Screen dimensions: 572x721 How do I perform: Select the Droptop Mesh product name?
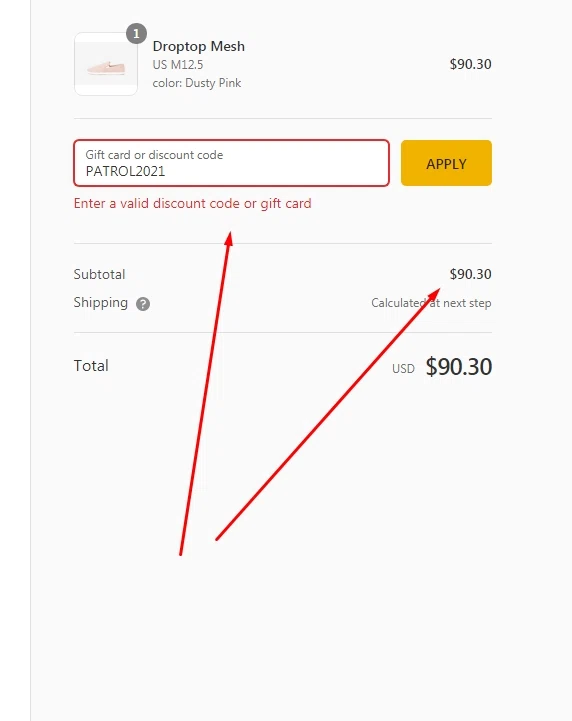coord(199,46)
